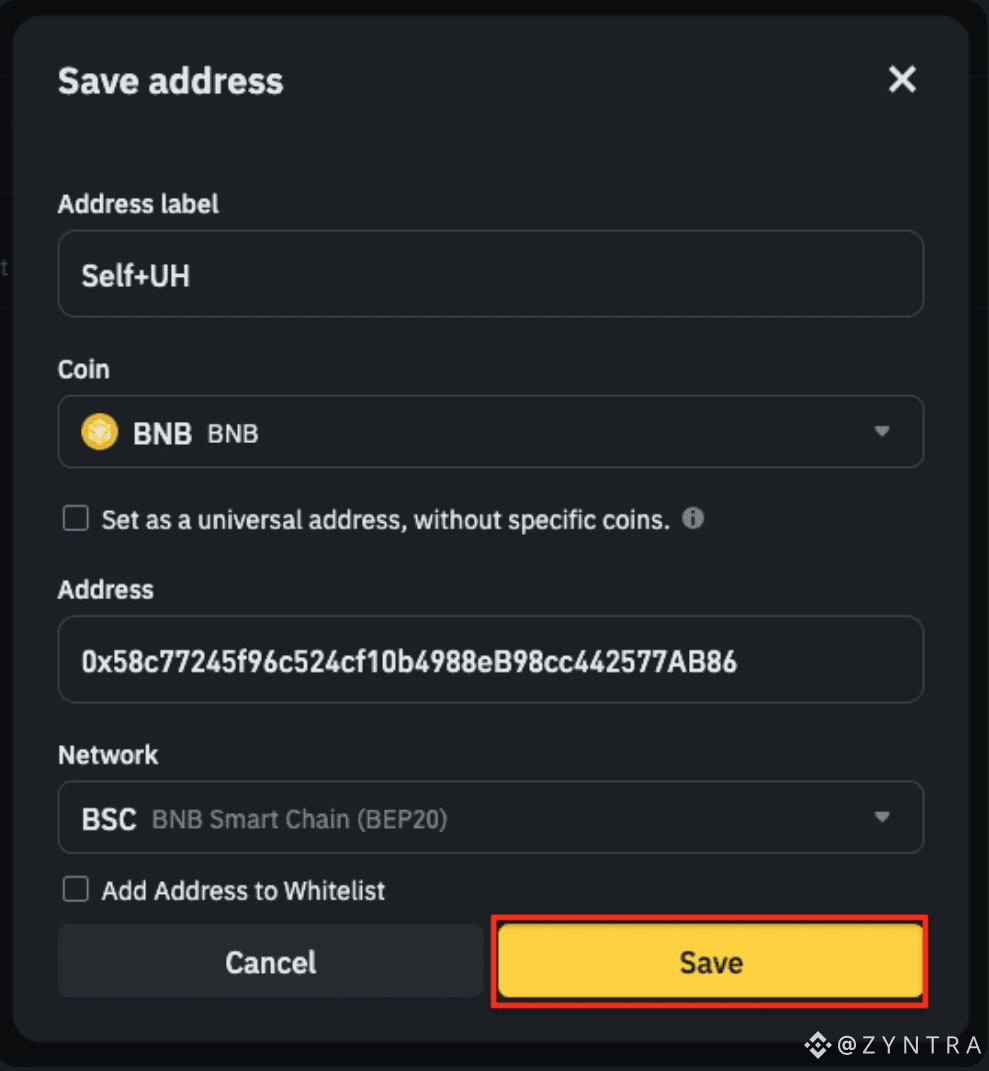Click the Address label input field
This screenshot has width=989, height=1071.
tap(490, 273)
